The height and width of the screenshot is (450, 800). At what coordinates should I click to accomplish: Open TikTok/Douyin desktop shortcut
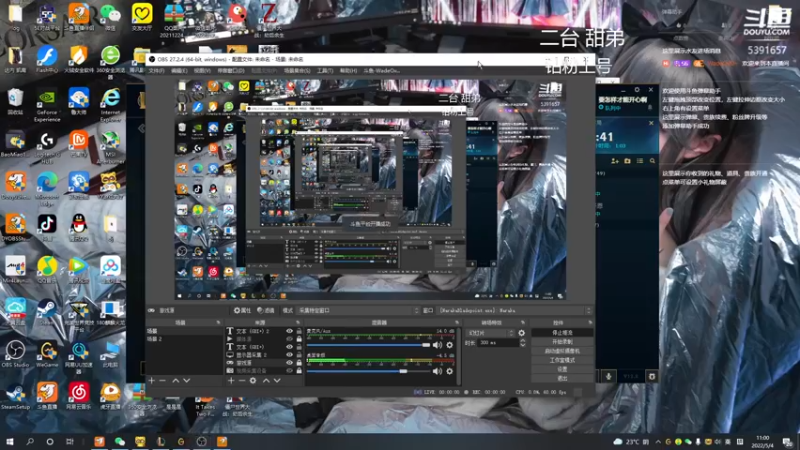pos(47,227)
